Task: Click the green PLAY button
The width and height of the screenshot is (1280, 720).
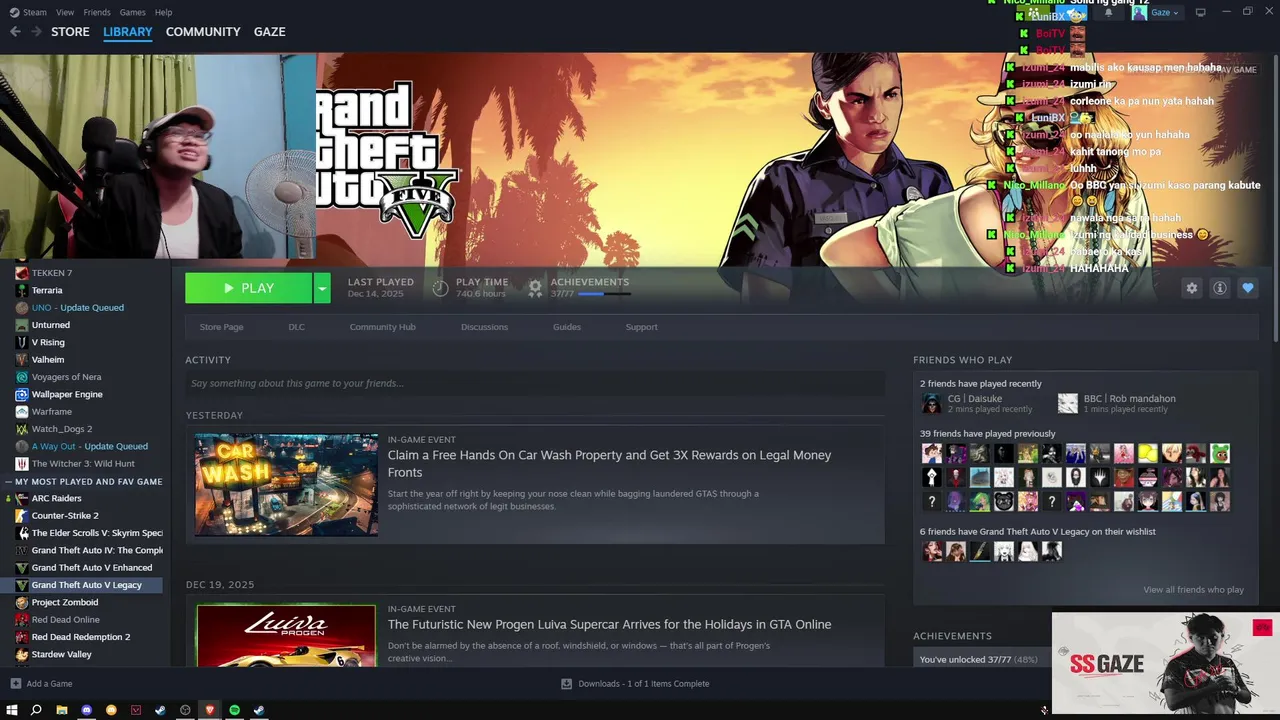Action: [248, 288]
